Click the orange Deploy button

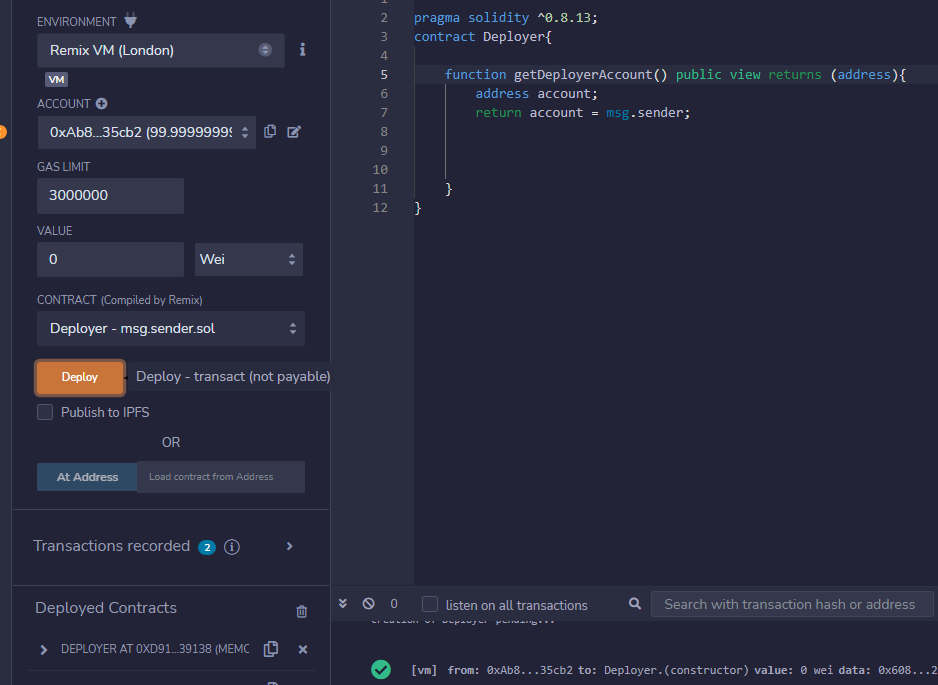tap(80, 377)
